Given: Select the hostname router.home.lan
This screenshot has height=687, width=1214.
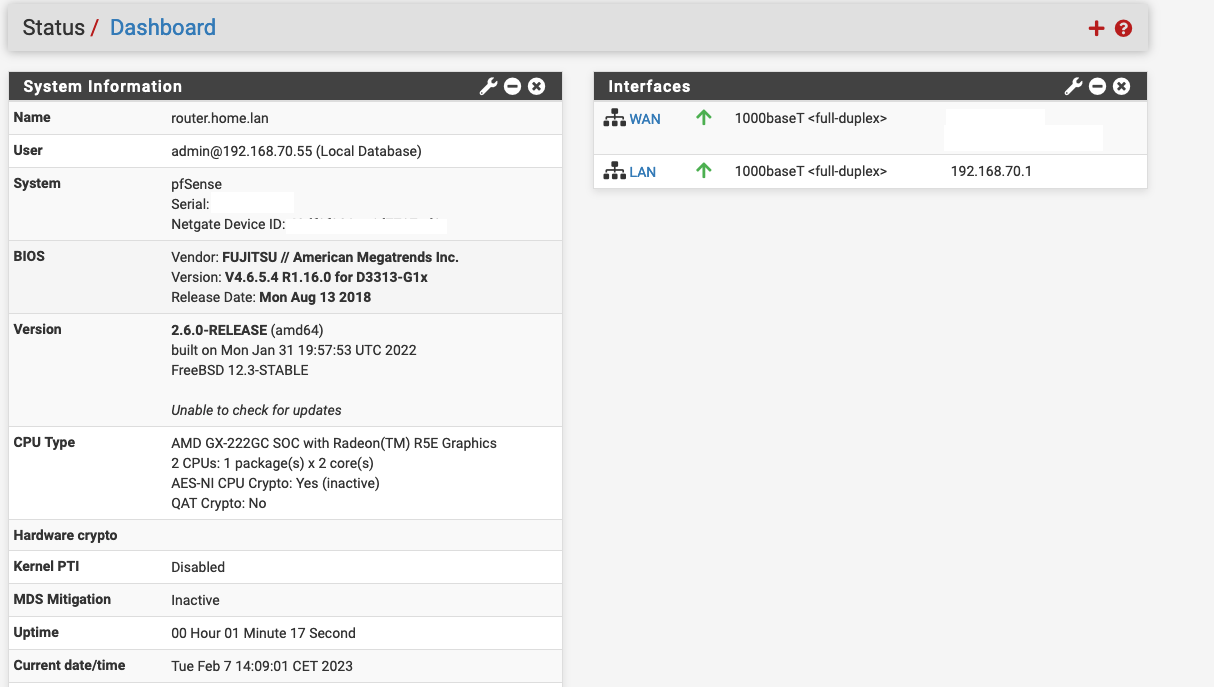Looking at the screenshot, I should click(x=220, y=118).
